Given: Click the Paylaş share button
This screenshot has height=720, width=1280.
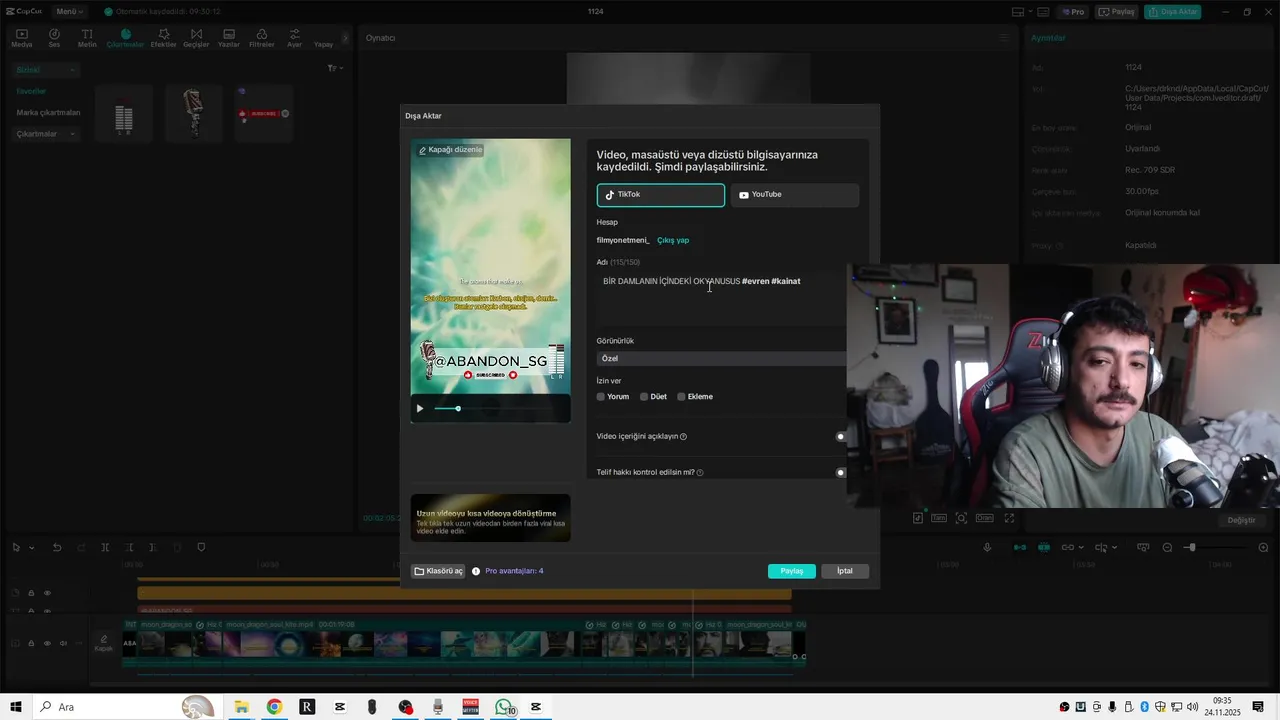Looking at the screenshot, I should point(792,571).
